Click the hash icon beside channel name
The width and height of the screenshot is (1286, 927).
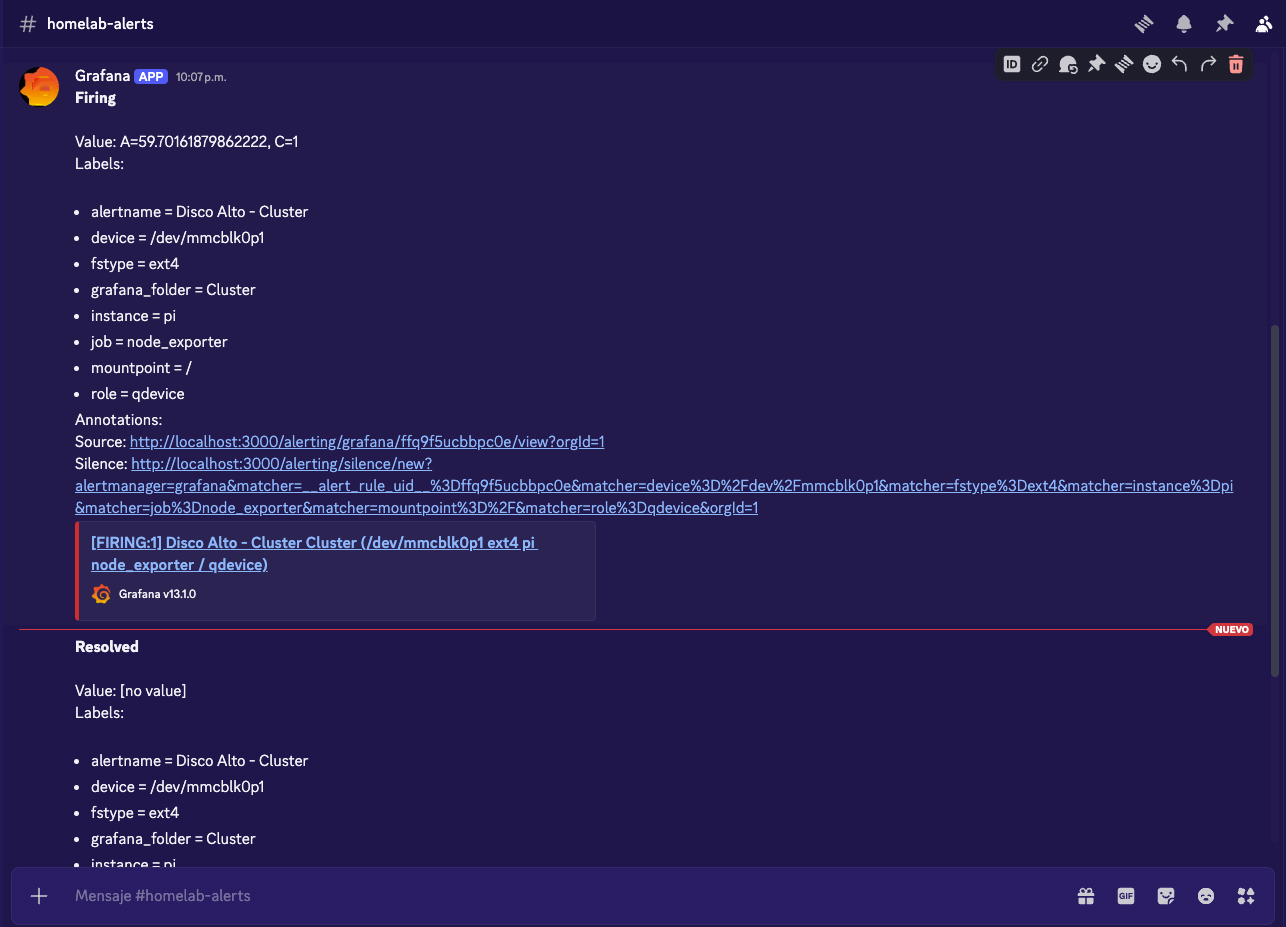[28, 23]
